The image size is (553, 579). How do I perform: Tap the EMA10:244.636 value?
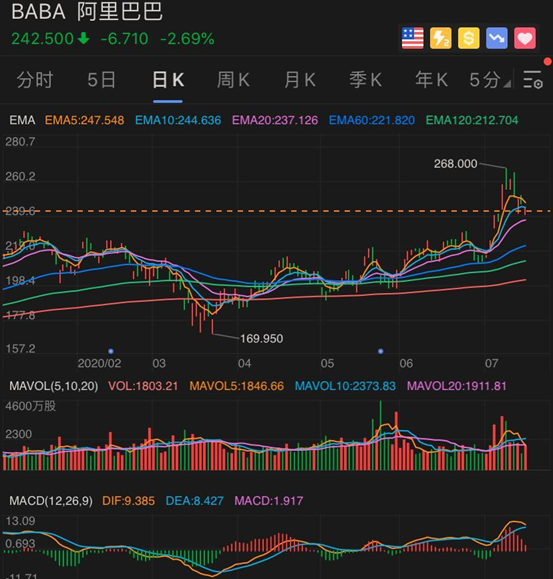[x=178, y=120]
